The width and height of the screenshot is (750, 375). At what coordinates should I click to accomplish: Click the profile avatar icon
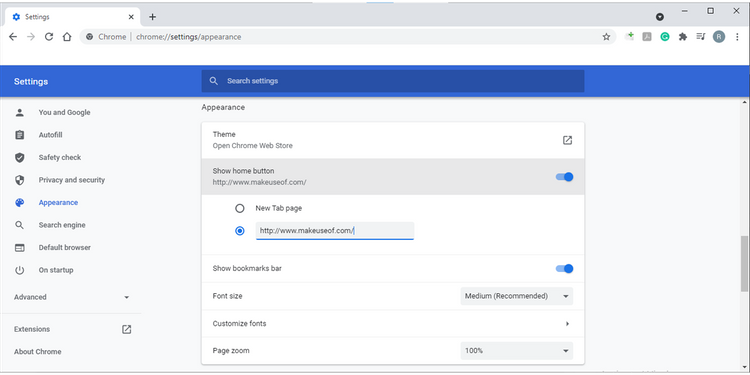click(x=719, y=37)
